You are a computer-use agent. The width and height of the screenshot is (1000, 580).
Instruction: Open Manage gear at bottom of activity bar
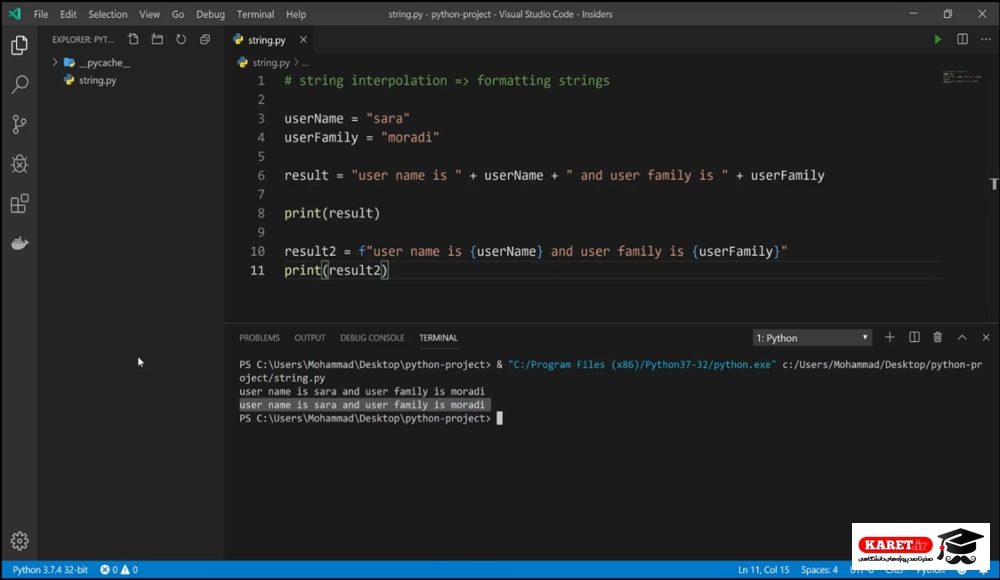pyautogui.click(x=19, y=540)
